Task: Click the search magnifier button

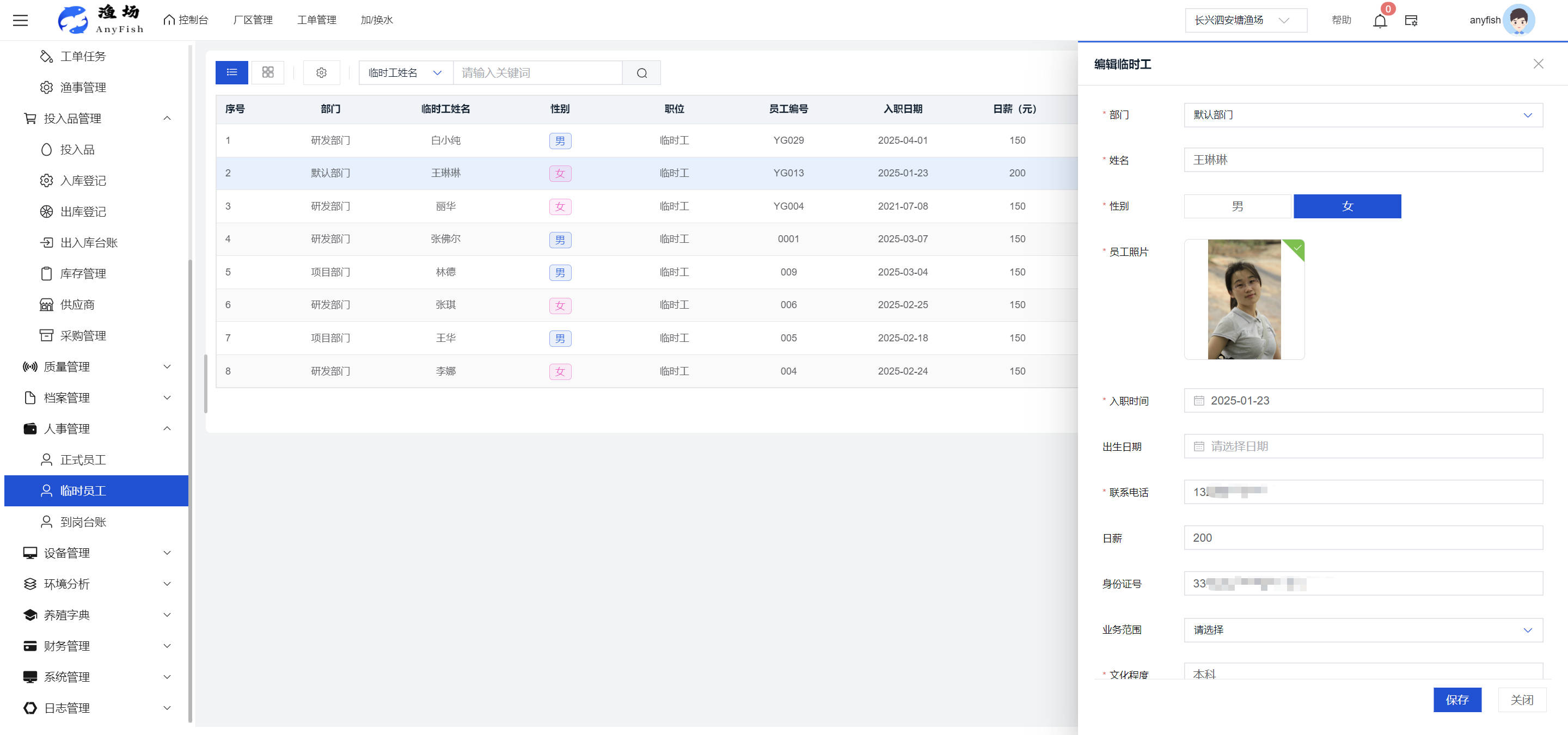Action: click(641, 73)
